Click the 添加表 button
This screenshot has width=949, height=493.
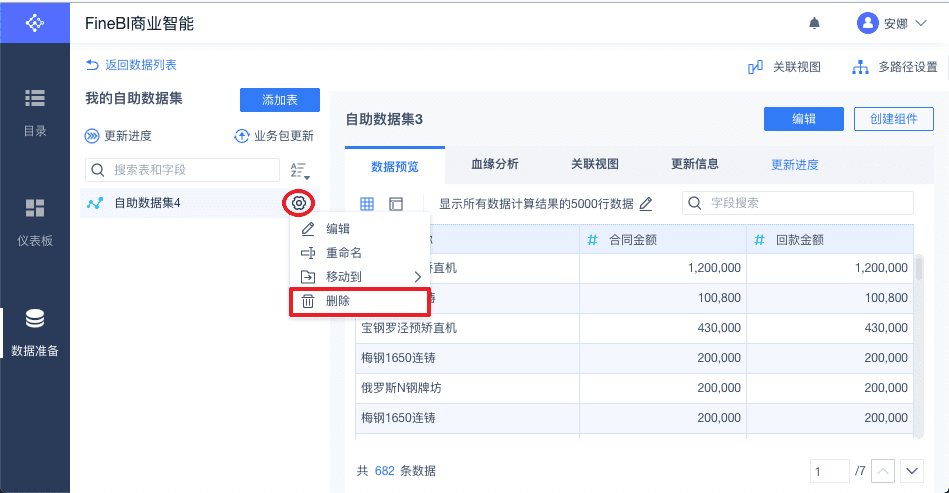[280, 100]
